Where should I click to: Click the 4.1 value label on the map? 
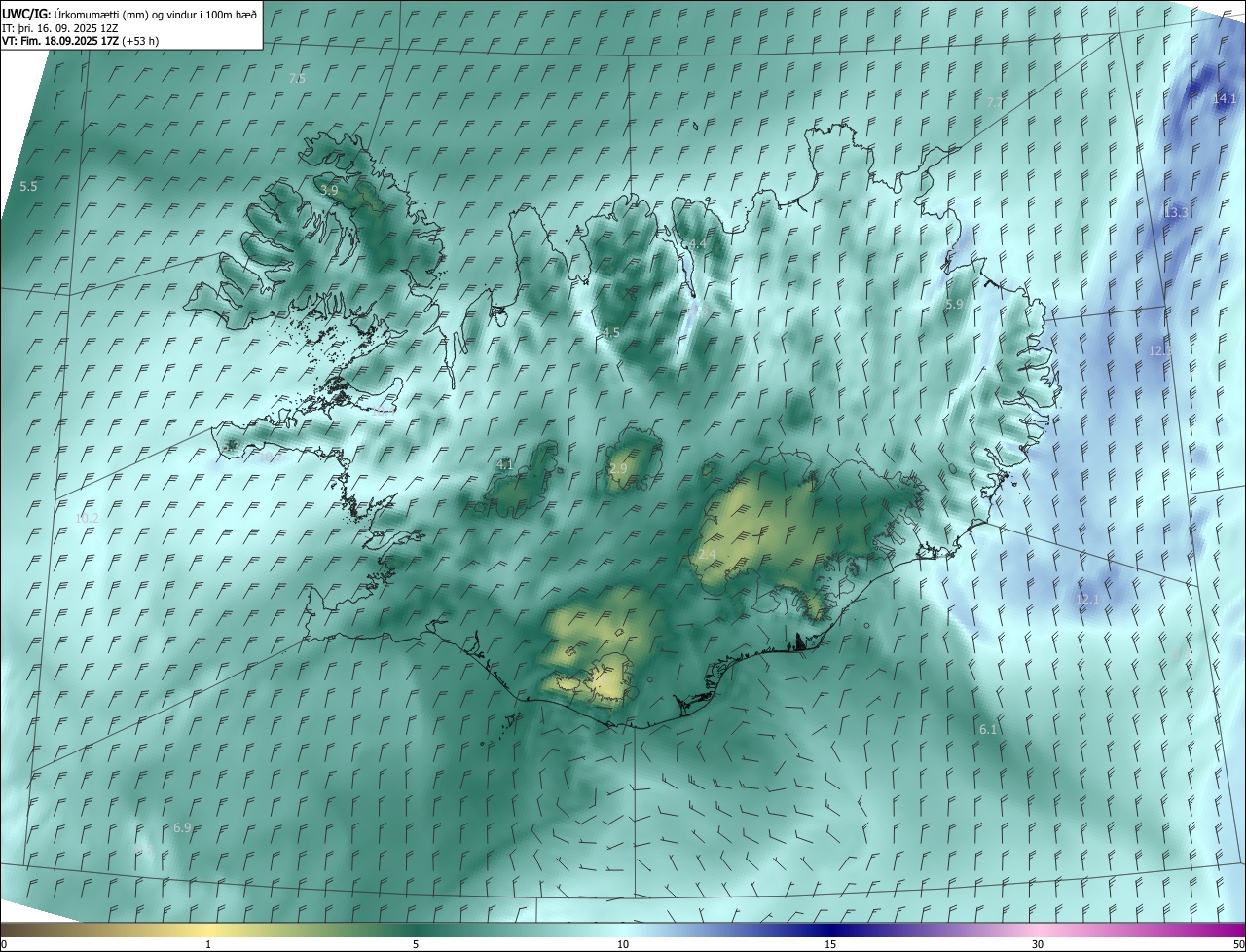(x=504, y=465)
